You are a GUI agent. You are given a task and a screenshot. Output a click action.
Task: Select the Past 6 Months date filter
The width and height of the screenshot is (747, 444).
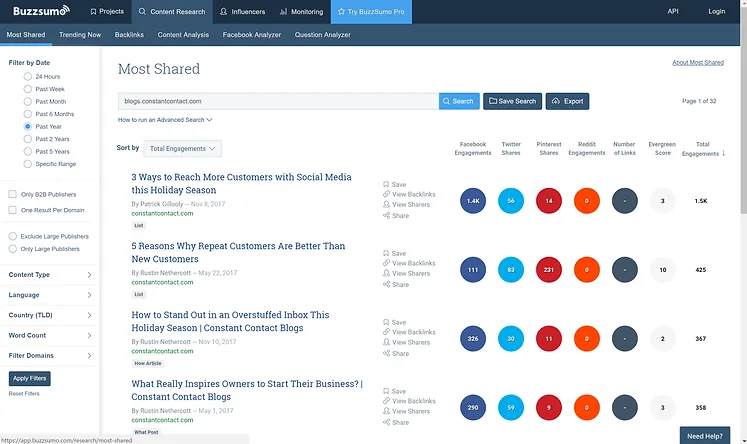28,114
